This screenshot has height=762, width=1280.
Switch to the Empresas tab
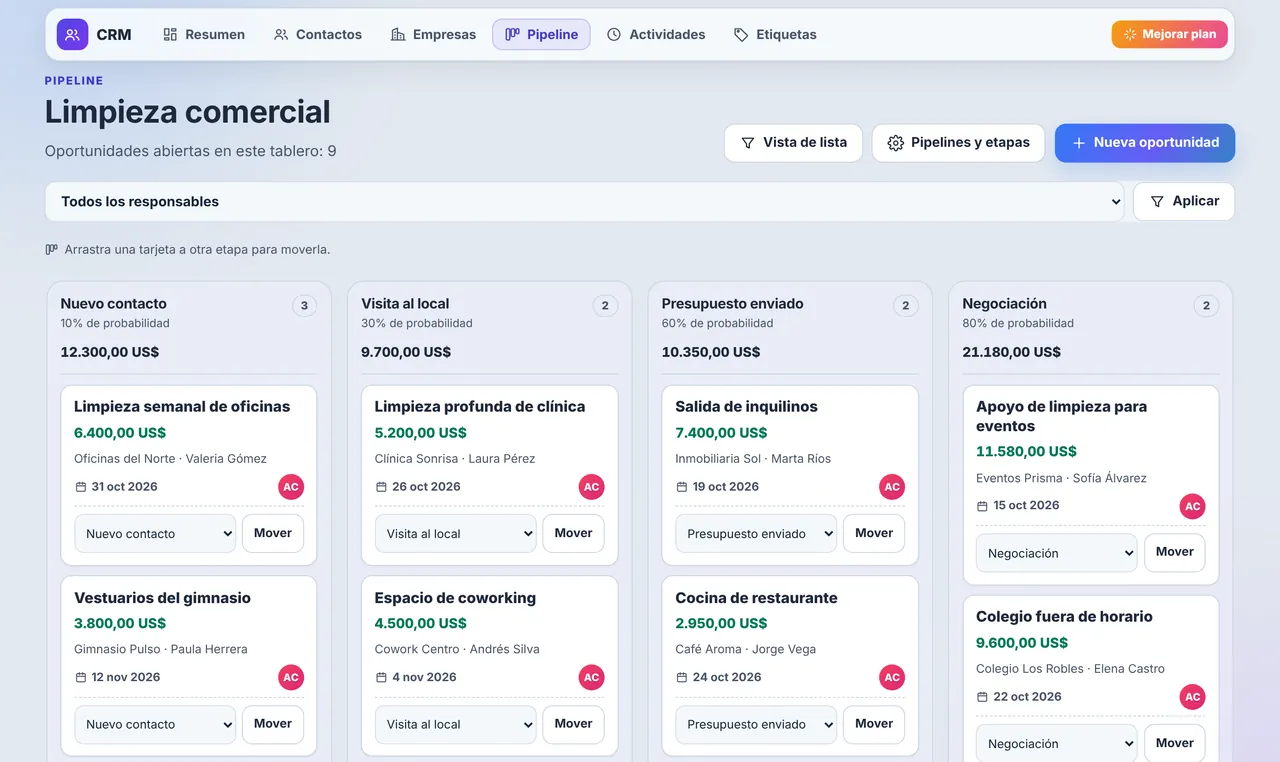[x=433, y=34]
